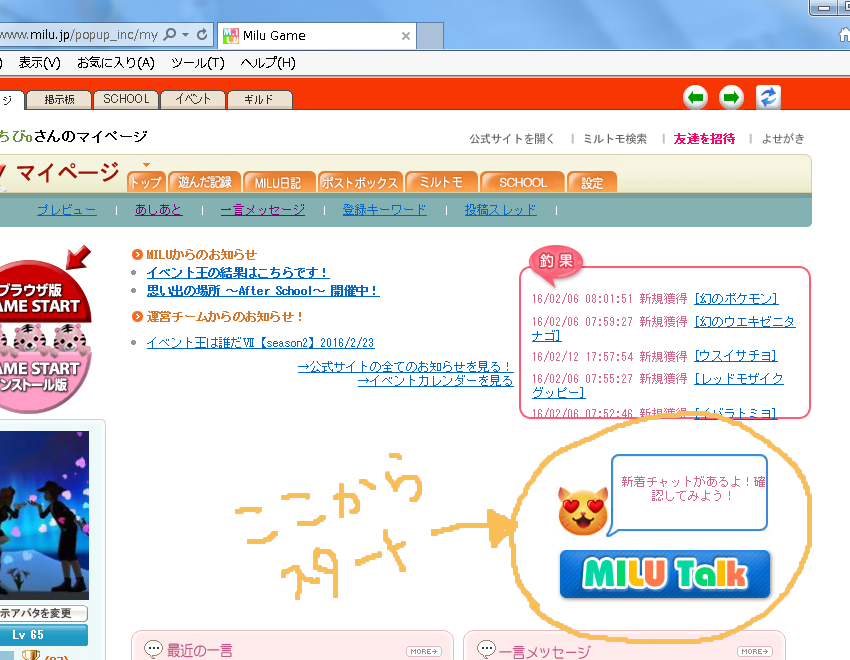Click the 一言メッセージ submenu link
This screenshot has width=850, height=660.
point(263,210)
